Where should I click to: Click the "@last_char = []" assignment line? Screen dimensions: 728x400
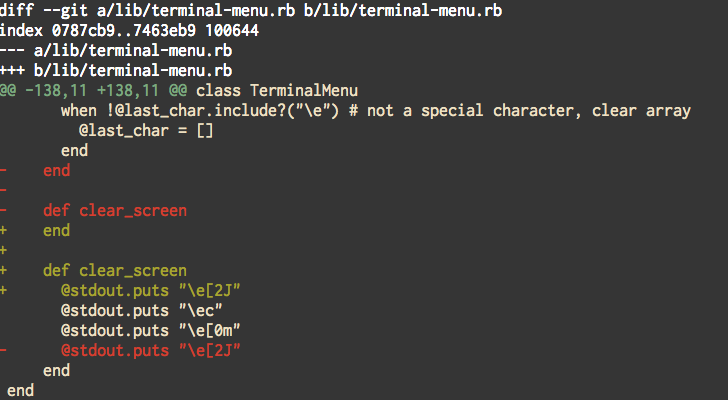146,130
